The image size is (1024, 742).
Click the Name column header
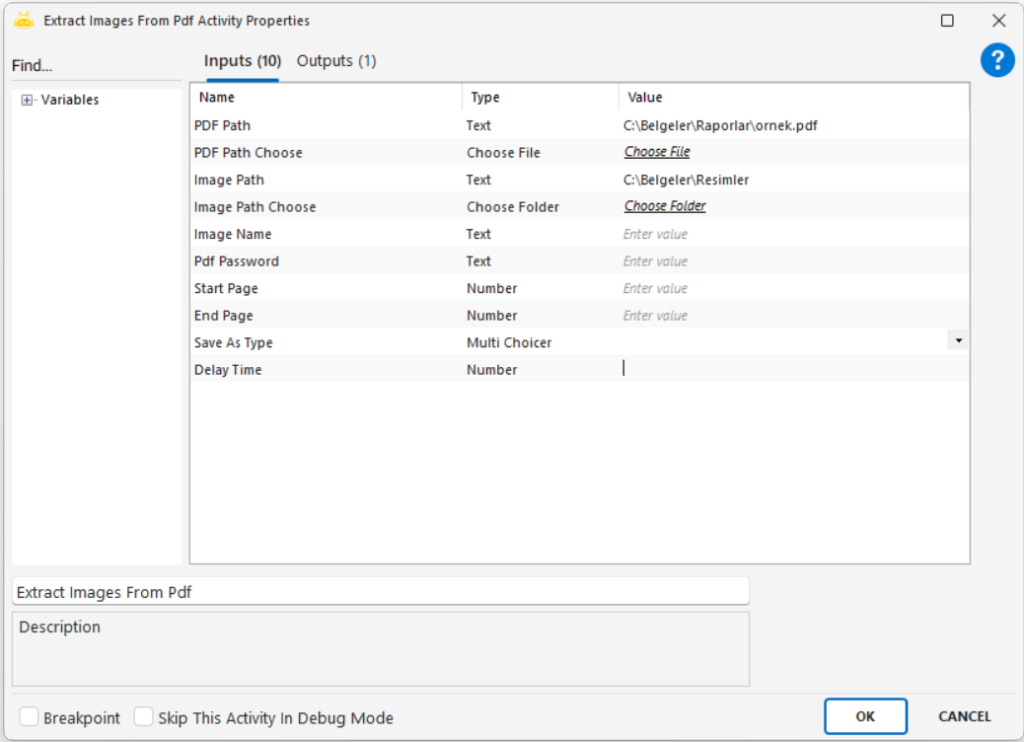point(217,97)
